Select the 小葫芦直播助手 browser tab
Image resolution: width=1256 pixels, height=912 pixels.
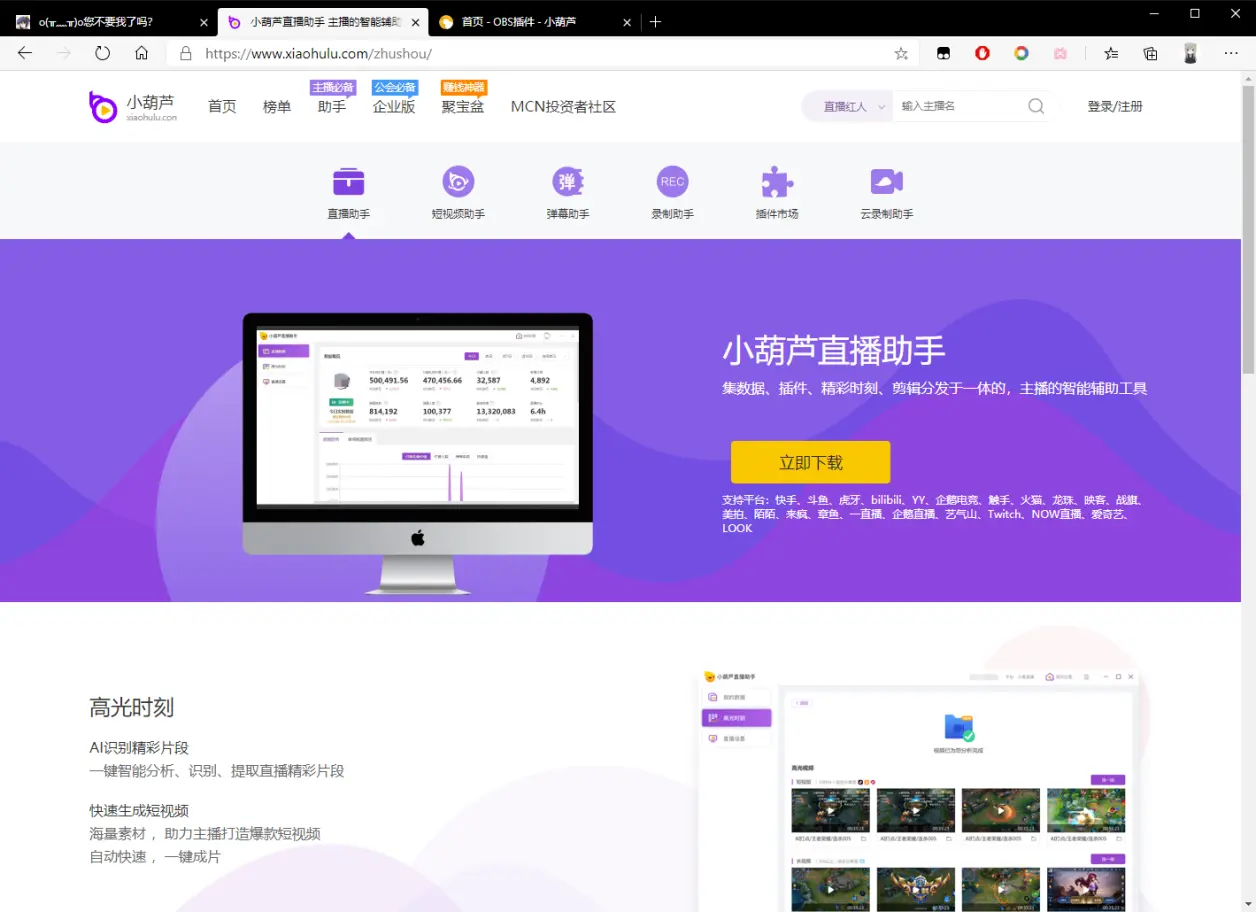[323, 21]
